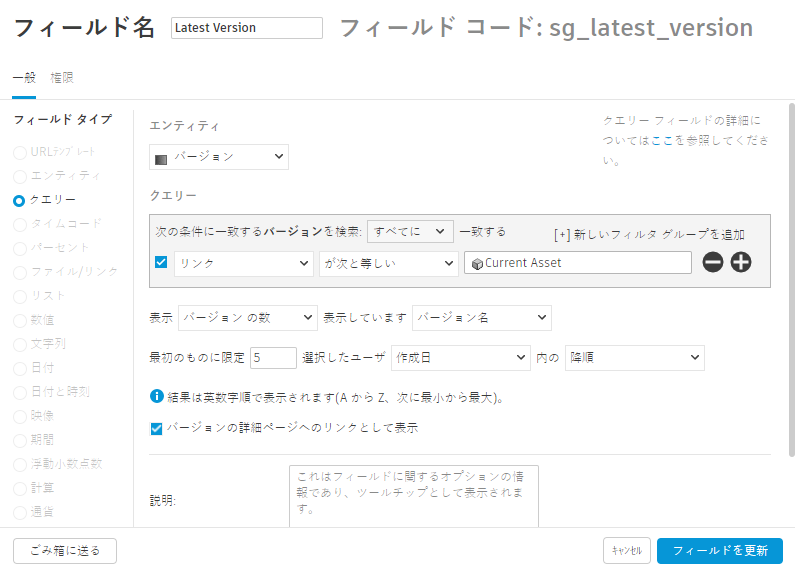This screenshot has width=795, height=570.
Task: Open the ここ help link
Action: point(660,142)
